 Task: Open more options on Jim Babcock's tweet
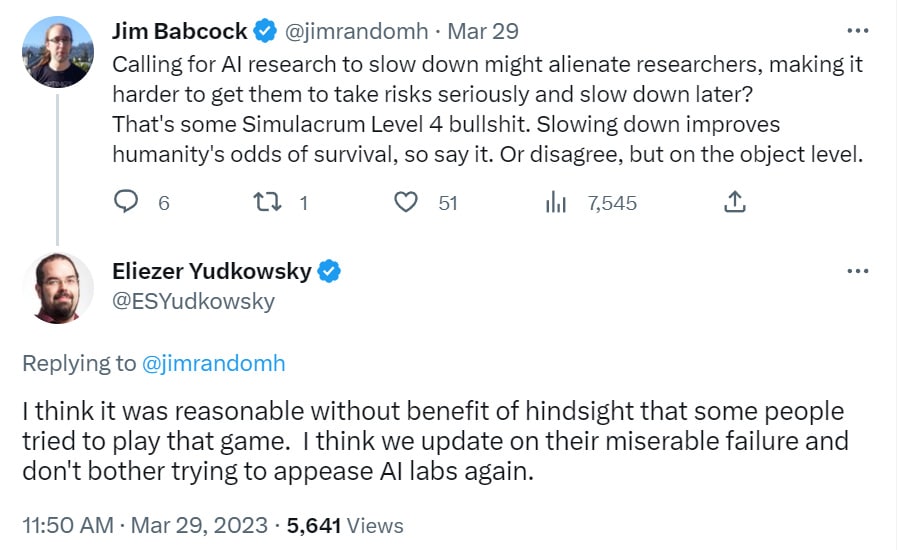[x=858, y=31]
